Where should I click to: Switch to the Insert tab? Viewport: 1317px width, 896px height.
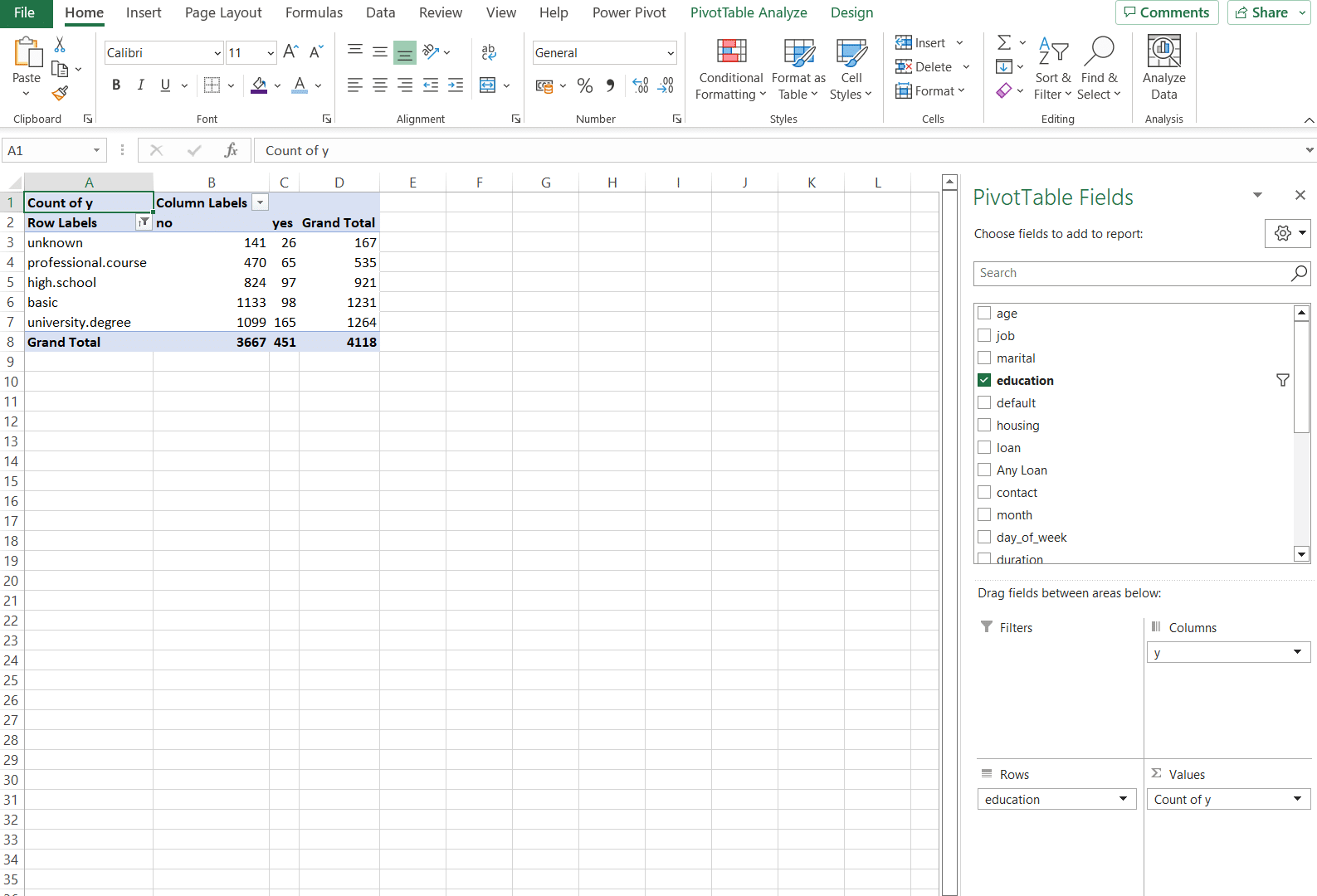(x=144, y=12)
